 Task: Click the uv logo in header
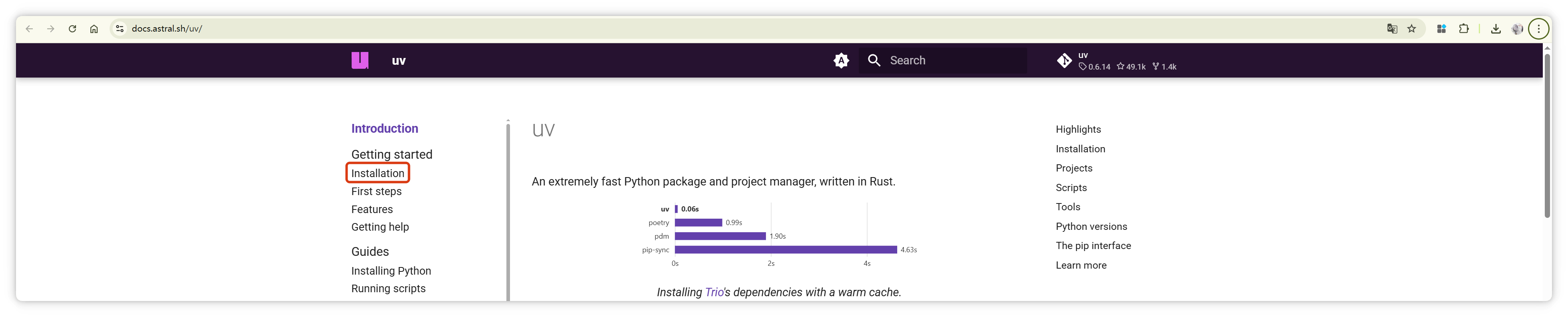pos(360,60)
